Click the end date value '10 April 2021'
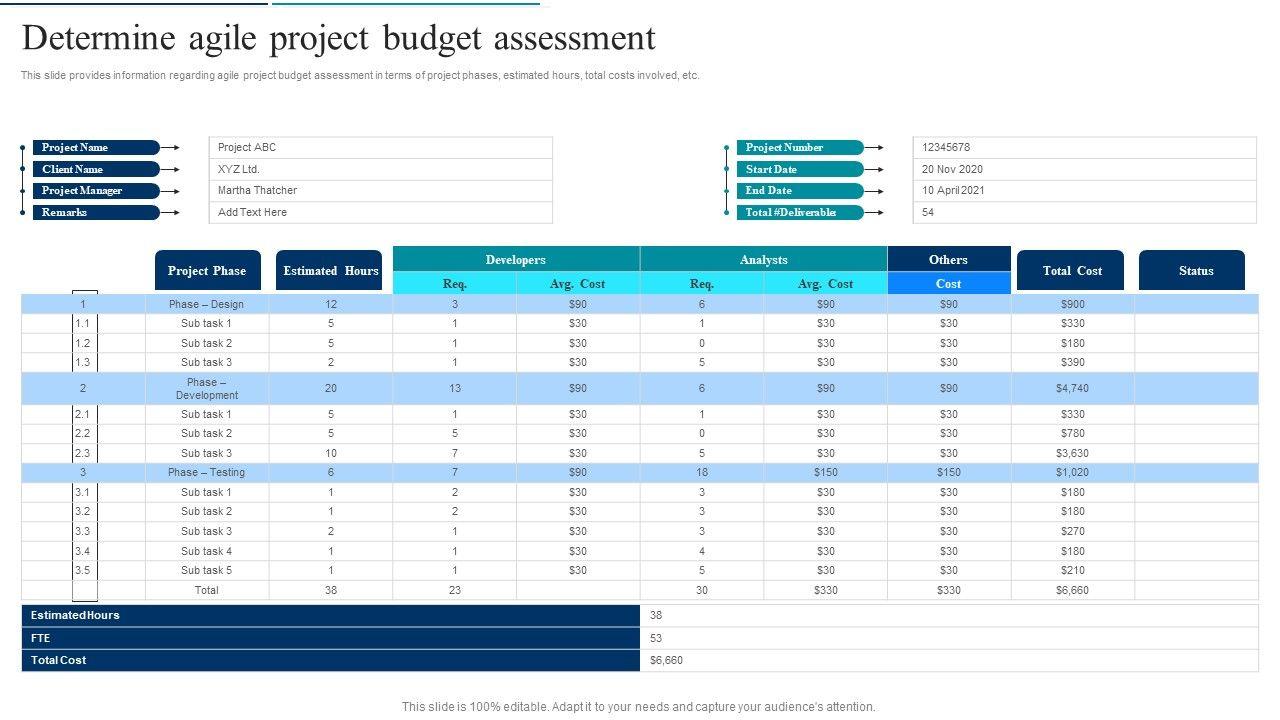Image resolution: width=1280 pixels, height=720 pixels. (x=1084, y=190)
